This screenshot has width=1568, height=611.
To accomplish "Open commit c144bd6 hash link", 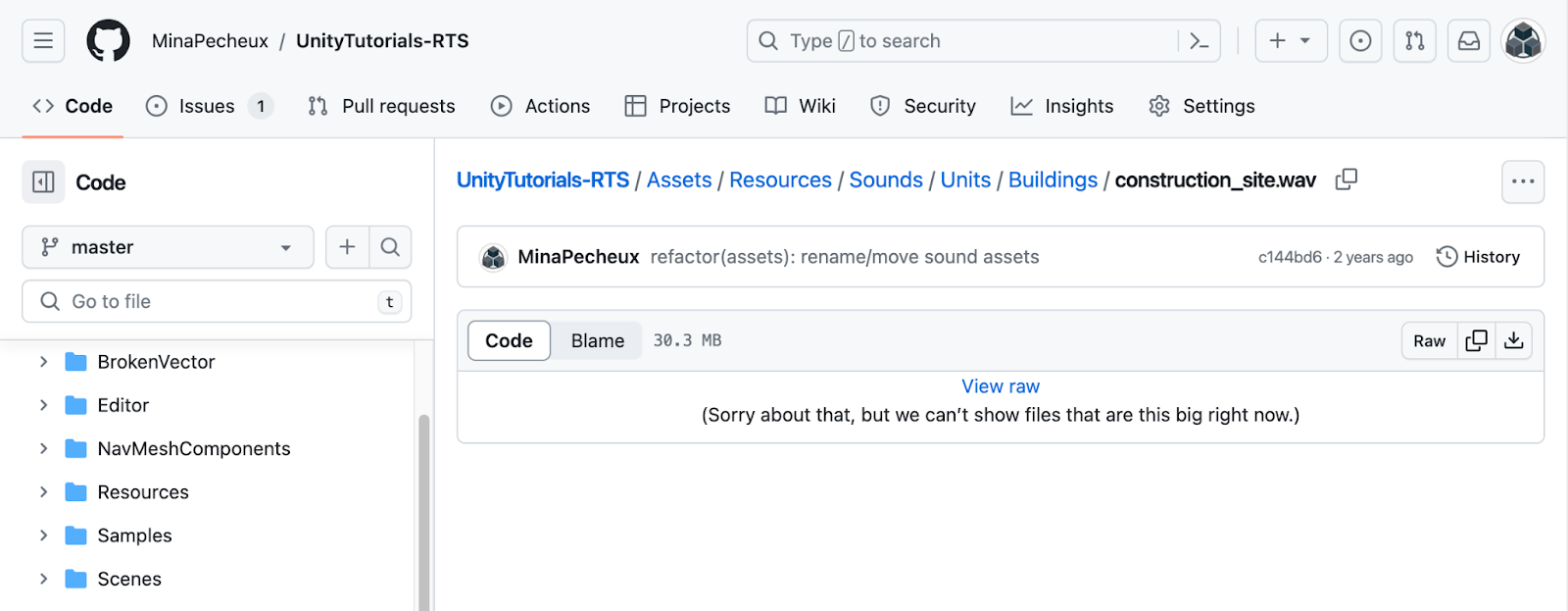I will click(x=1290, y=257).
